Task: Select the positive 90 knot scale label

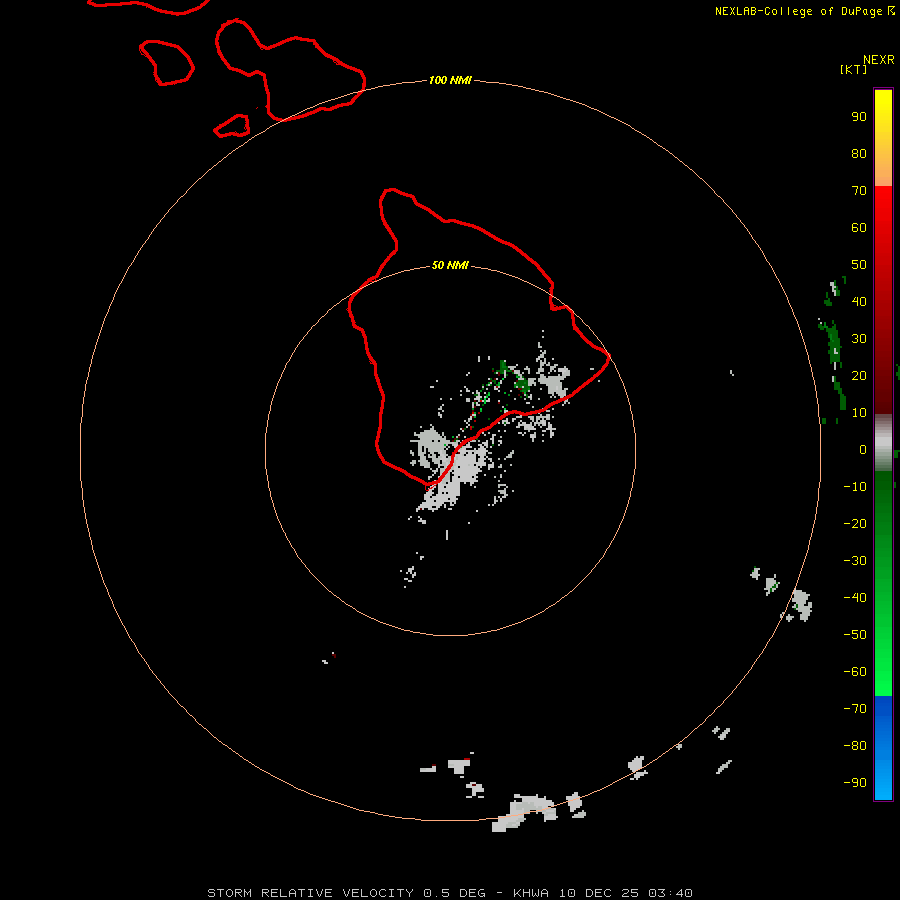Action: pyautogui.click(x=859, y=117)
